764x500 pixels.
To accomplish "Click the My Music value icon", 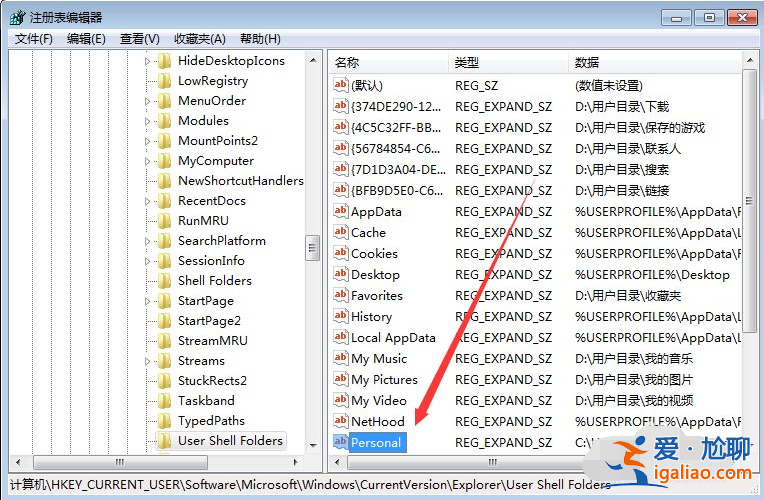I will point(341,358).
